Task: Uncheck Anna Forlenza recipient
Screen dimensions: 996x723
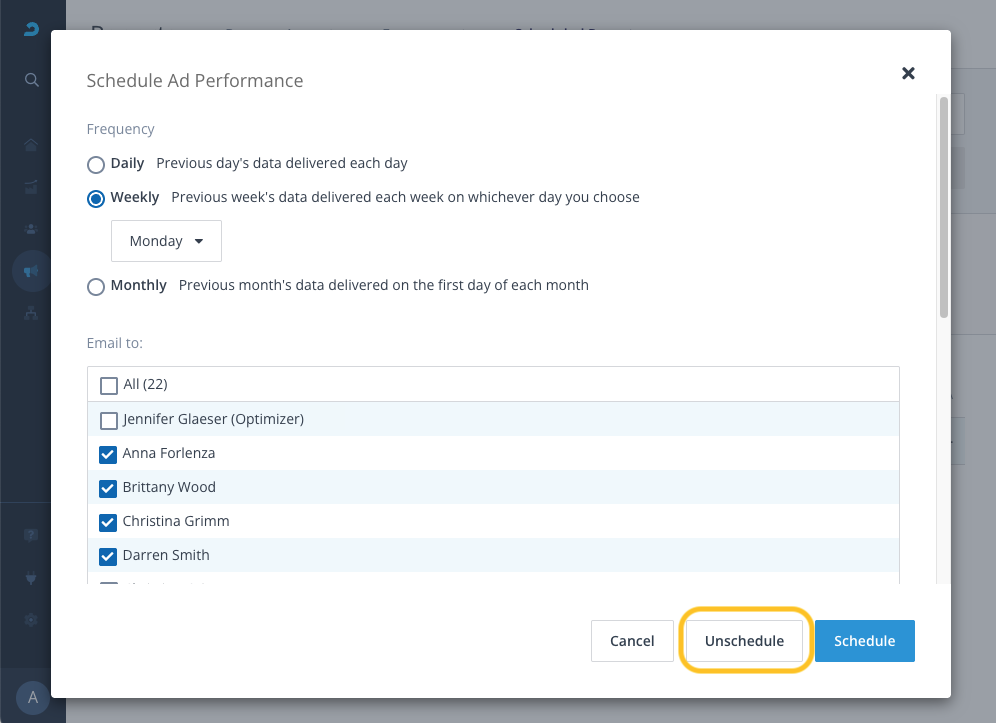Action: (108, 454)
